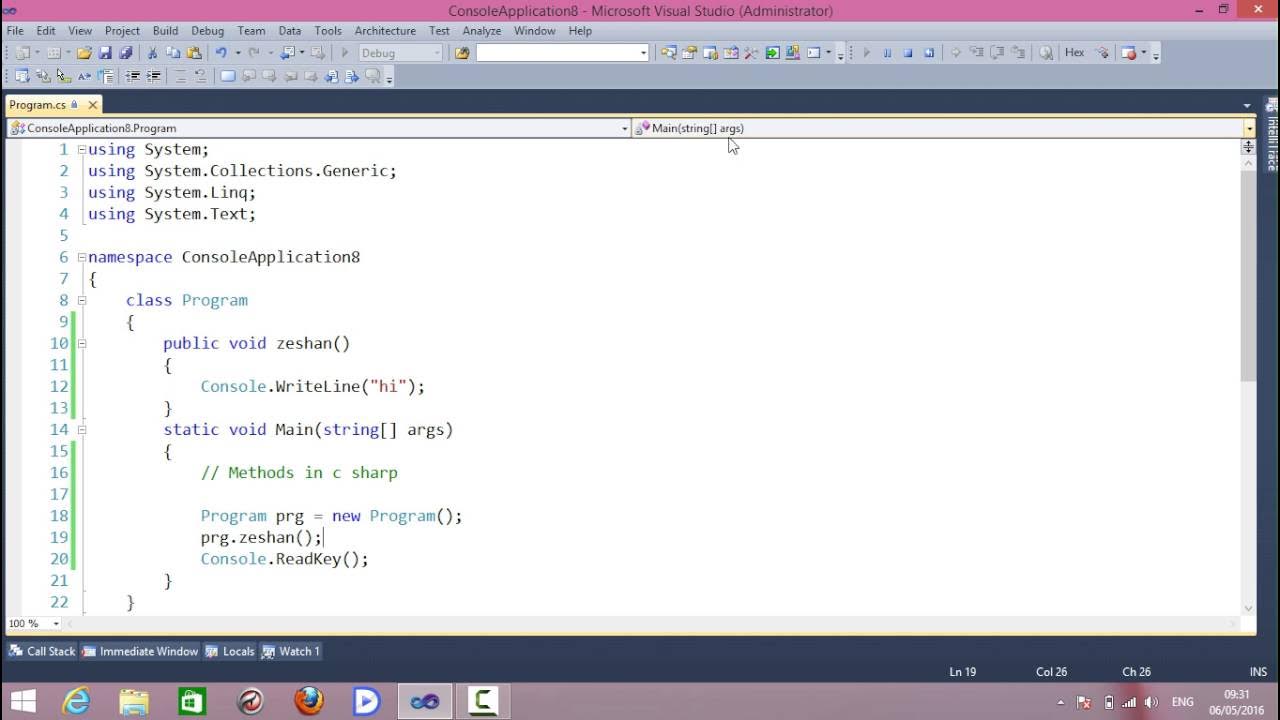Click the Break All pause icon
Image resolution: width=1280 pixels, height=720 pixels.
click(x=887, y=53)
